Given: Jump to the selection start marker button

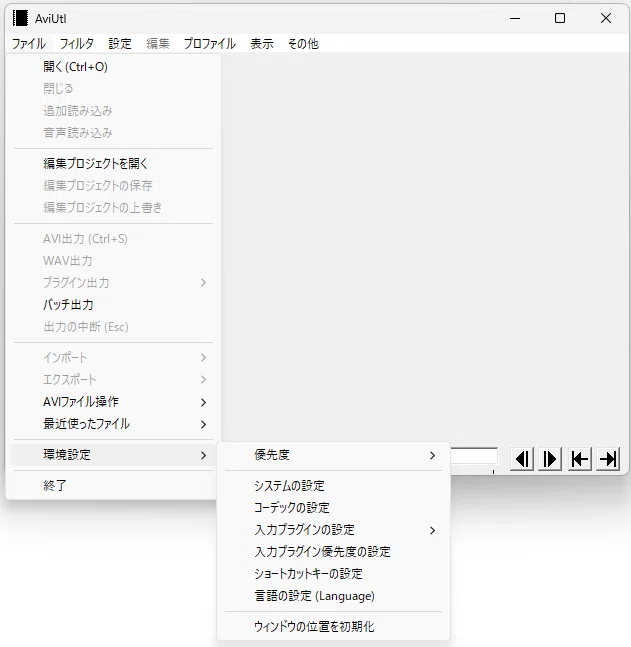Looking at the screenshot, I should click(x=580, y=459).
